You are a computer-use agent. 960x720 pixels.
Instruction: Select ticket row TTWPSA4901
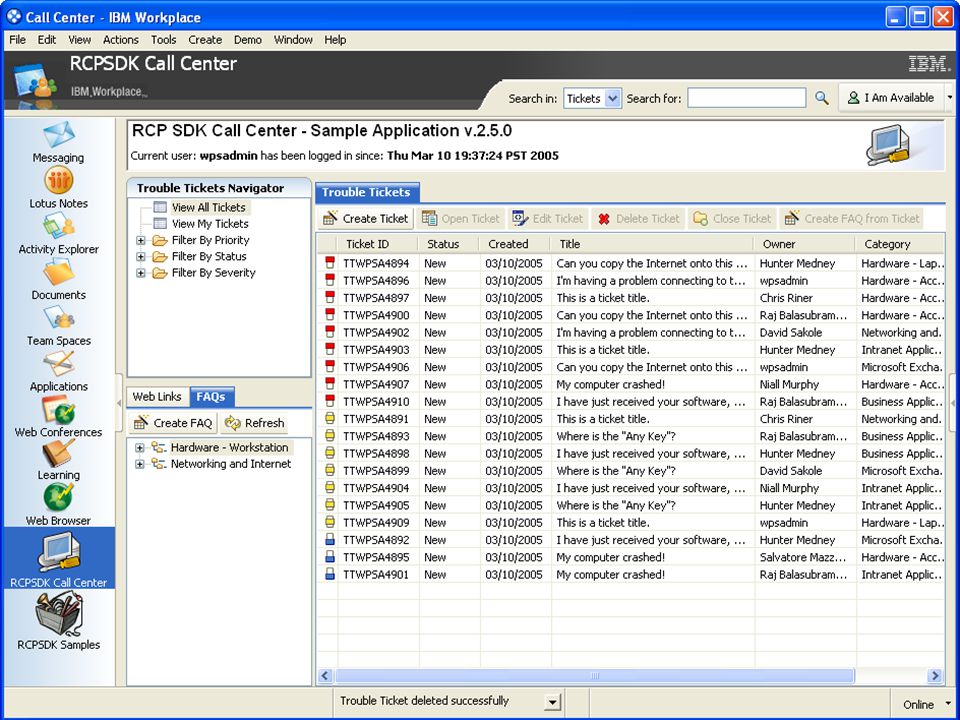(x=631, y=574)
